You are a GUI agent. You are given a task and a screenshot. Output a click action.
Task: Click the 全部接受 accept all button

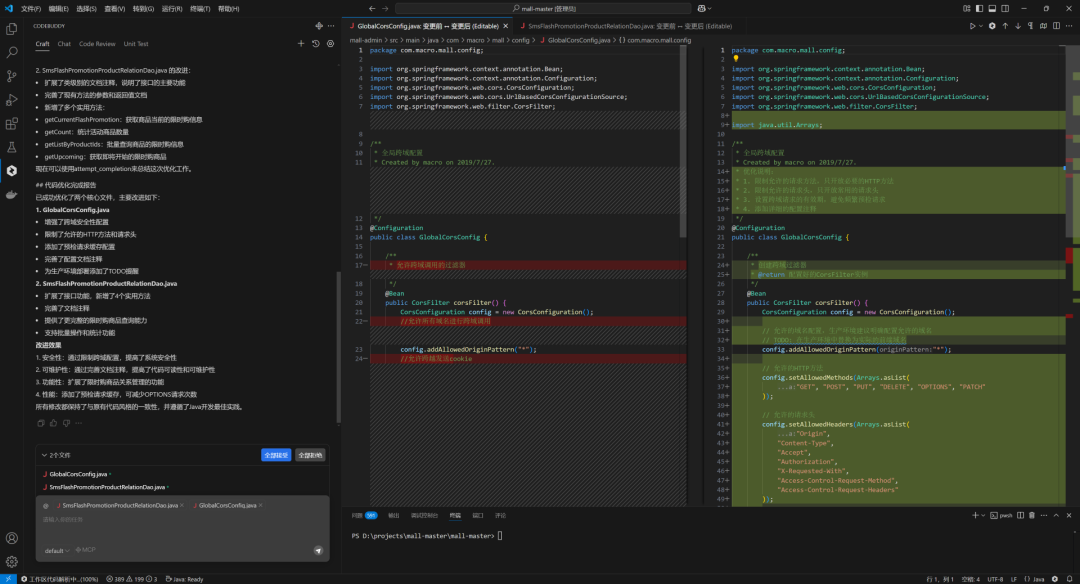[276, 455]
